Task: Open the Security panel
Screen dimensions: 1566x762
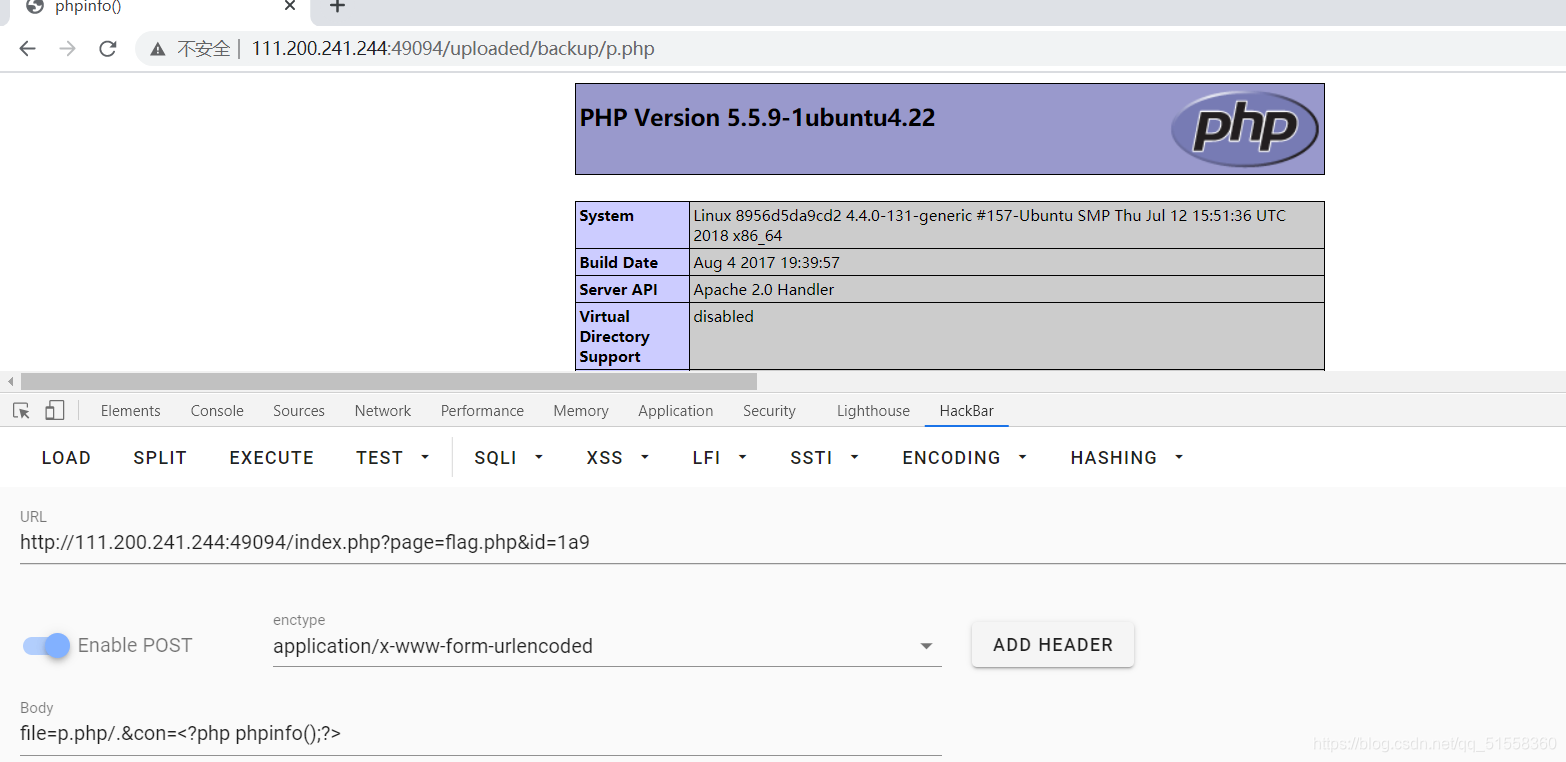Action: (769, 411)
